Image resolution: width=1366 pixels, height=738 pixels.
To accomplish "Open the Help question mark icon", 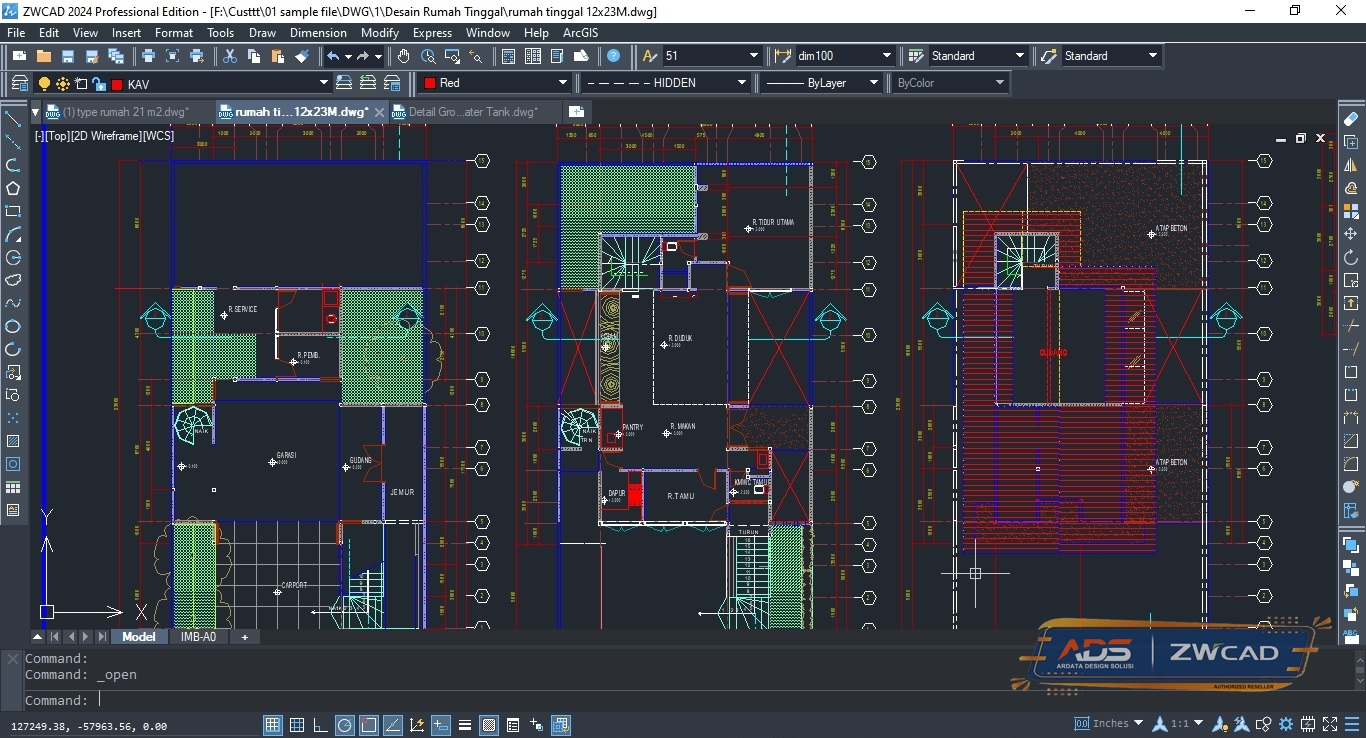I will pos(613,56).
